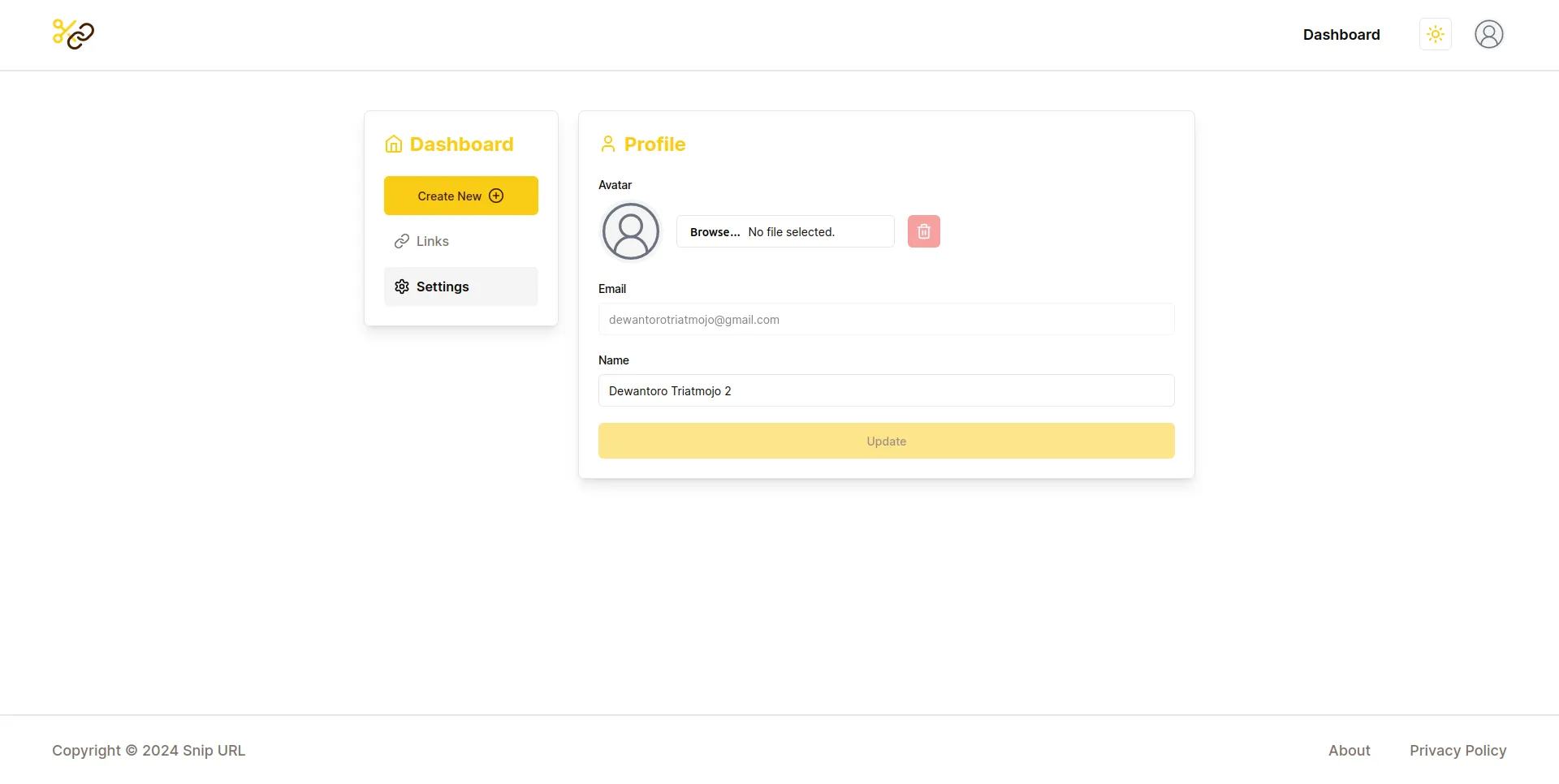Click the Profile heading text

(654, 144)
